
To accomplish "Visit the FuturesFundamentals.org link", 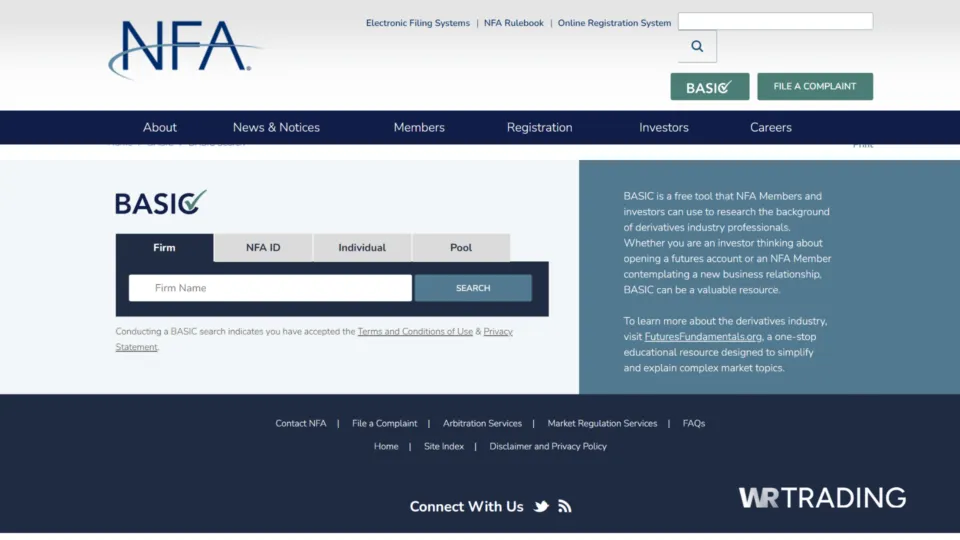I will [703, 337].
